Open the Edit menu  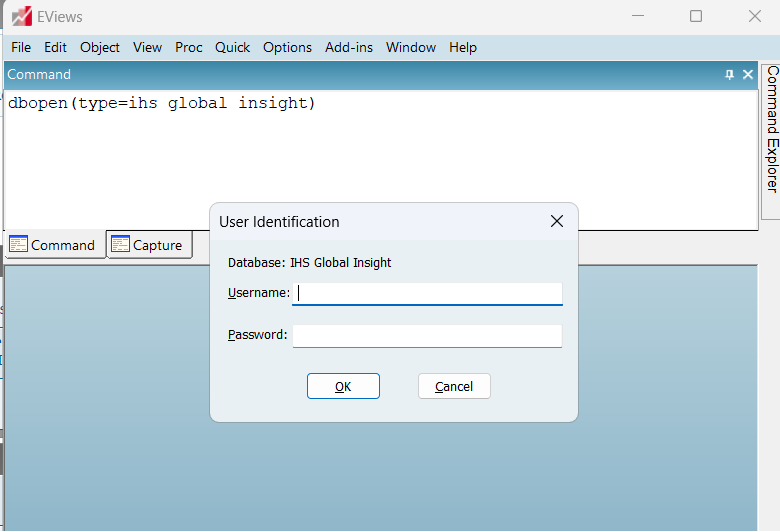55,47
